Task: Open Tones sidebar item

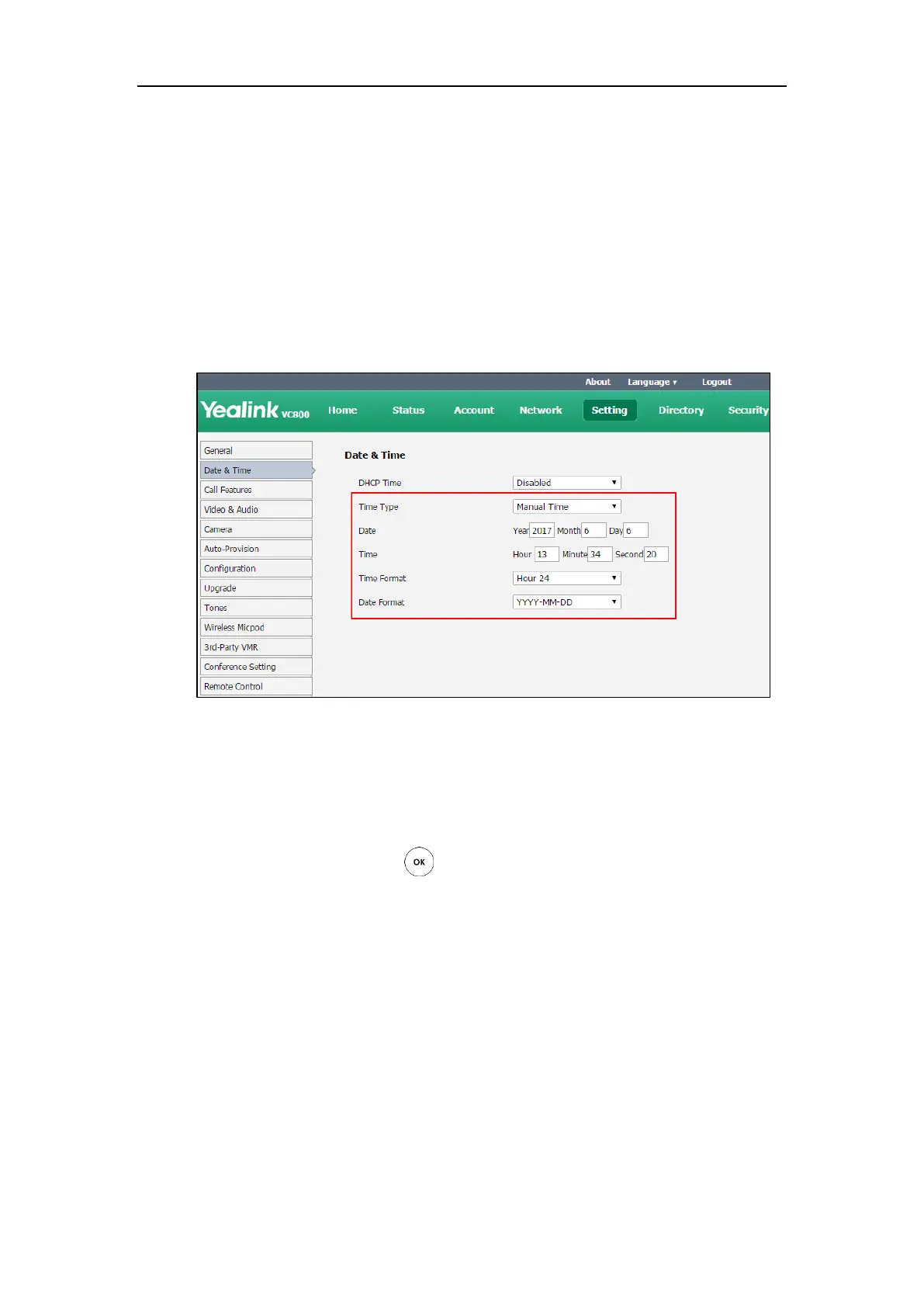Action: (256, 608)
